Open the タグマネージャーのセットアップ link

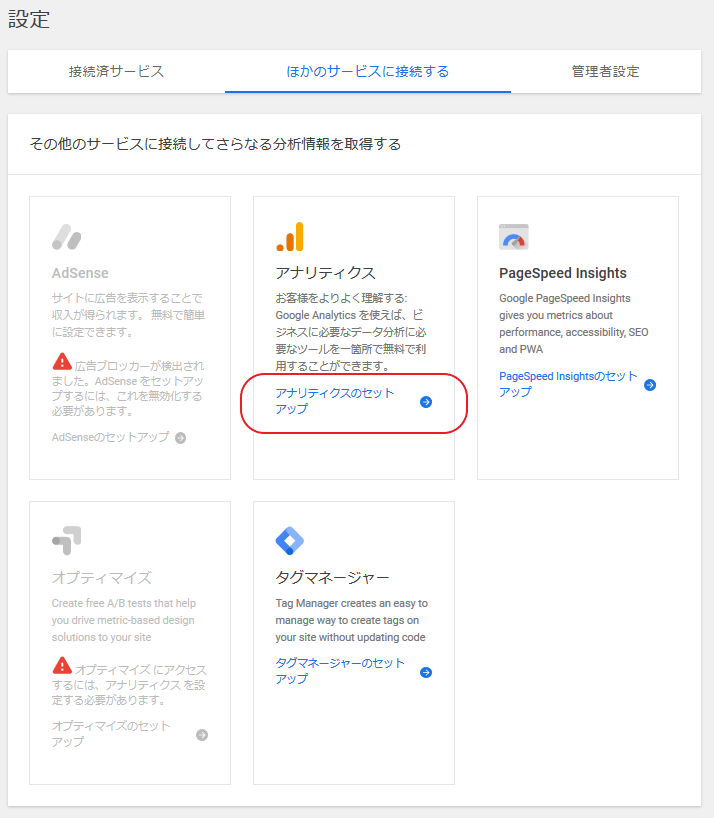(x=340, y=671)
